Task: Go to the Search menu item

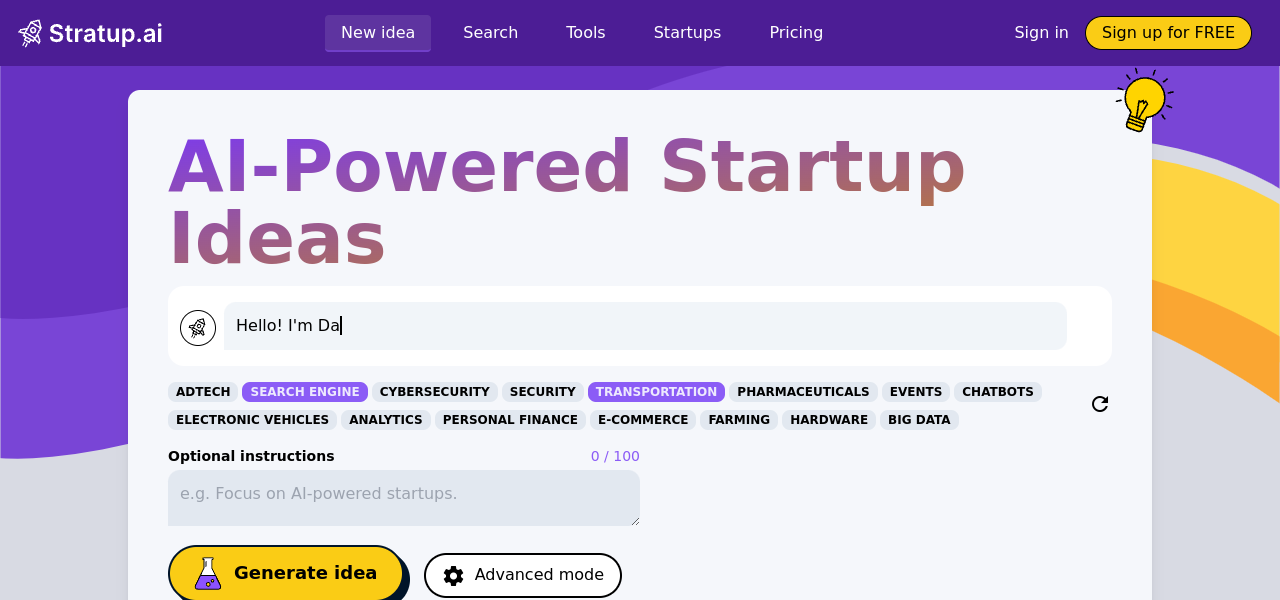Action: [x=490, y=33]
